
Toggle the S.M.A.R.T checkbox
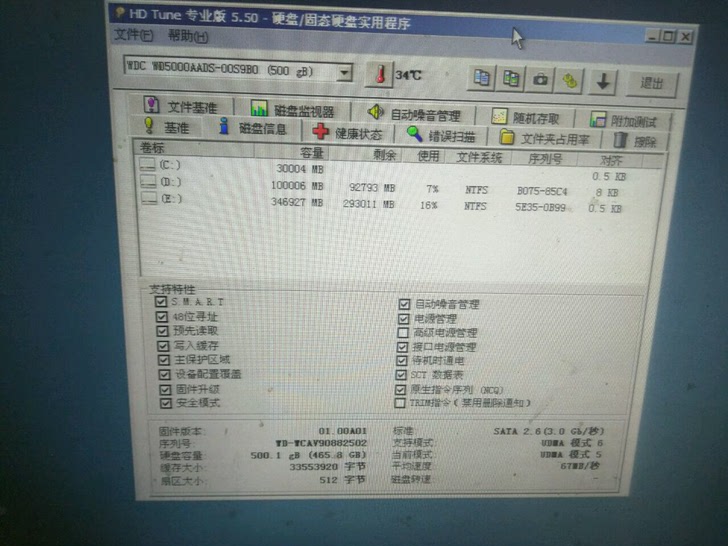(x=161, y=301)
